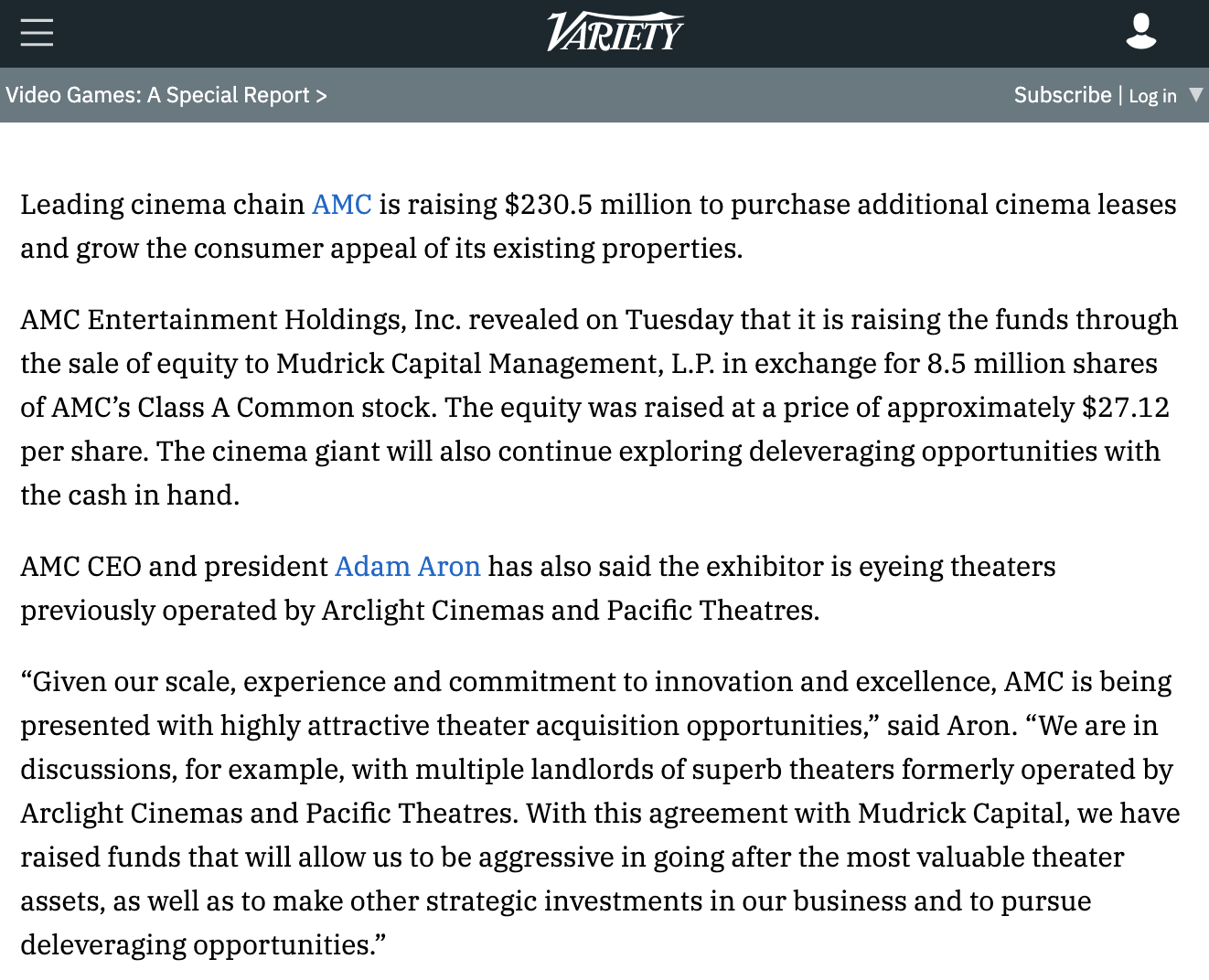Follow the AMC hyperlink

click(341, 204)
